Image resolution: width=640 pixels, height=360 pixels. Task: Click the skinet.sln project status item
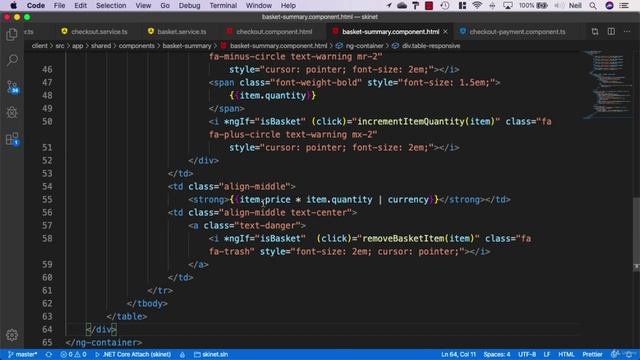[211, 354]
